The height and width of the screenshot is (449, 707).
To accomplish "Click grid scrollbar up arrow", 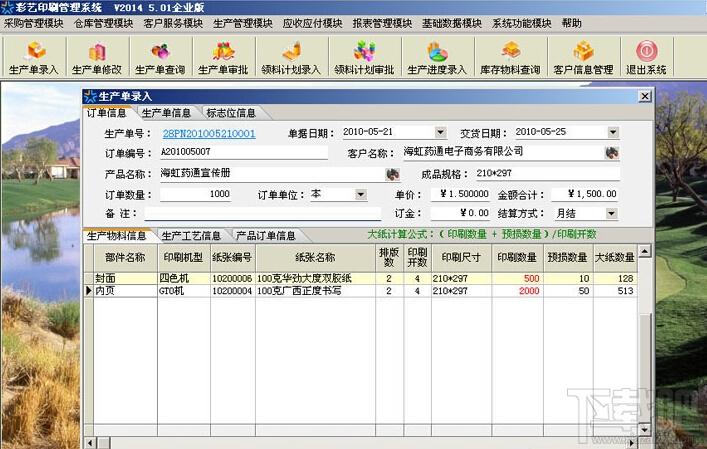I will tap(645, 251).
